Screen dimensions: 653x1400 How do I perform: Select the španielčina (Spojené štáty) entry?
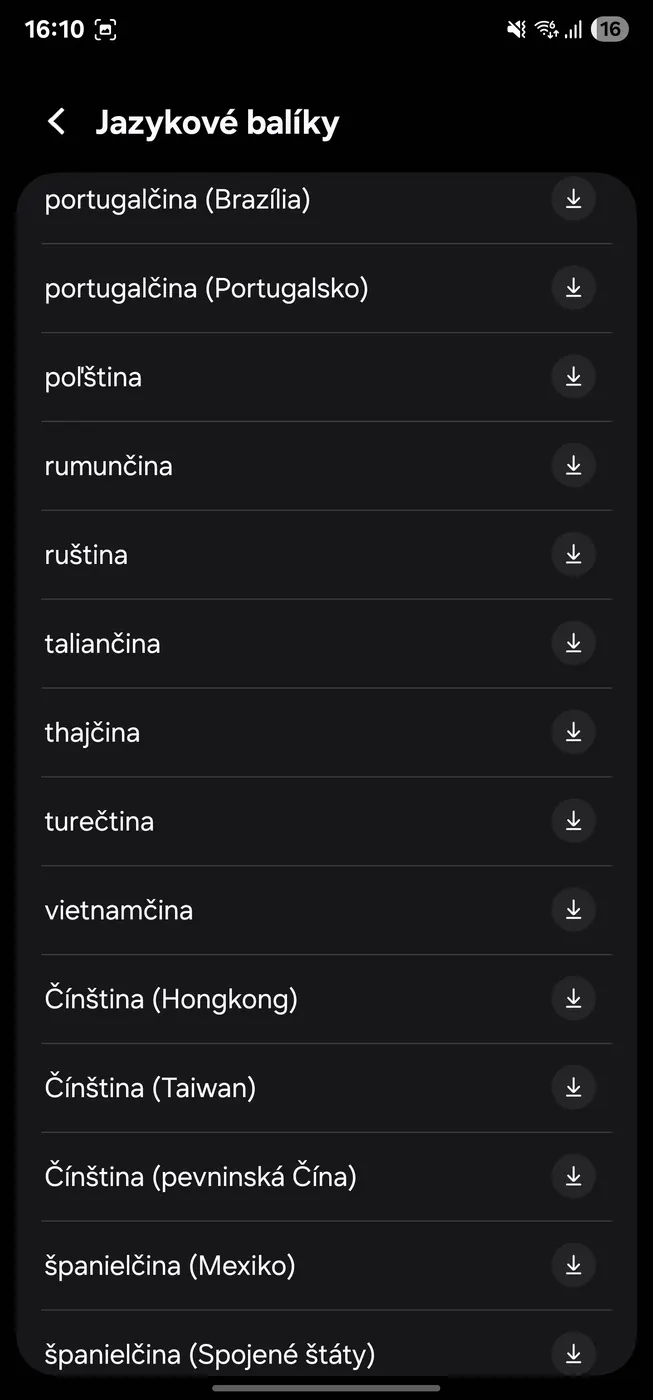pyautogui.click(x=210, y=1355)
